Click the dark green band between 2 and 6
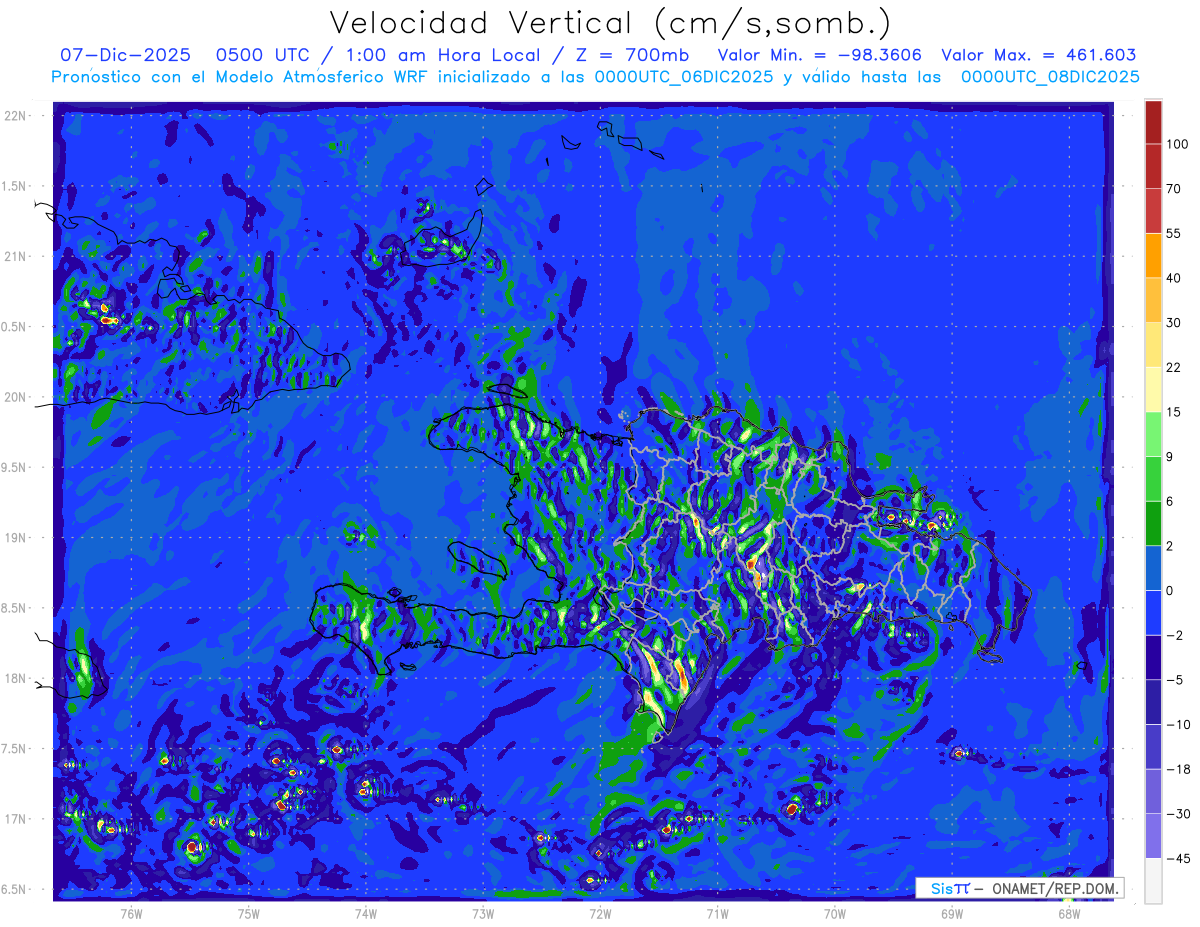Screen dimensions: 1200x927 (1153, 524)
